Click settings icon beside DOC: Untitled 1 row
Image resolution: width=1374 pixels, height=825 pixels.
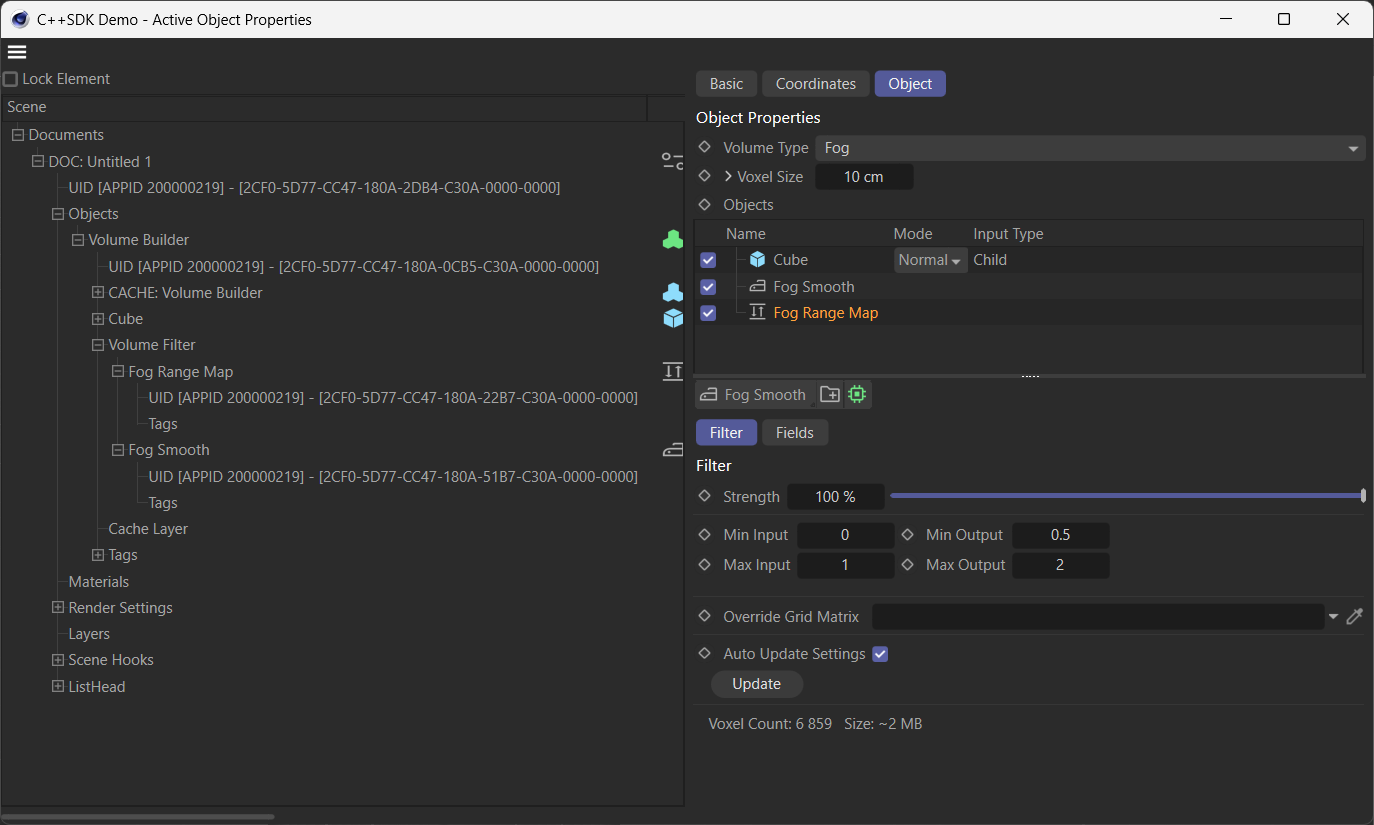pos(673,161)
